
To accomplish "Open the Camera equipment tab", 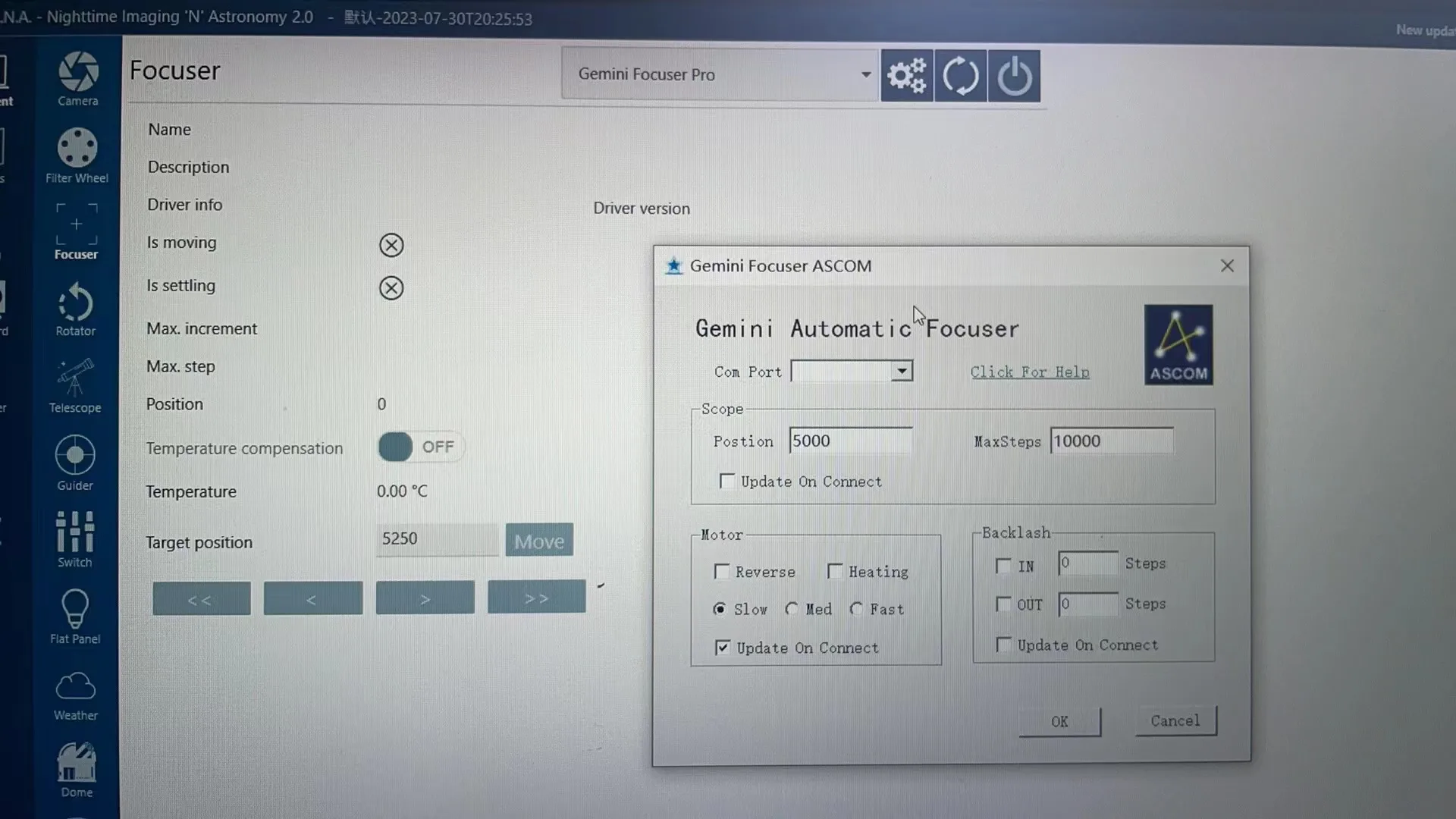I will coord(77,78).
